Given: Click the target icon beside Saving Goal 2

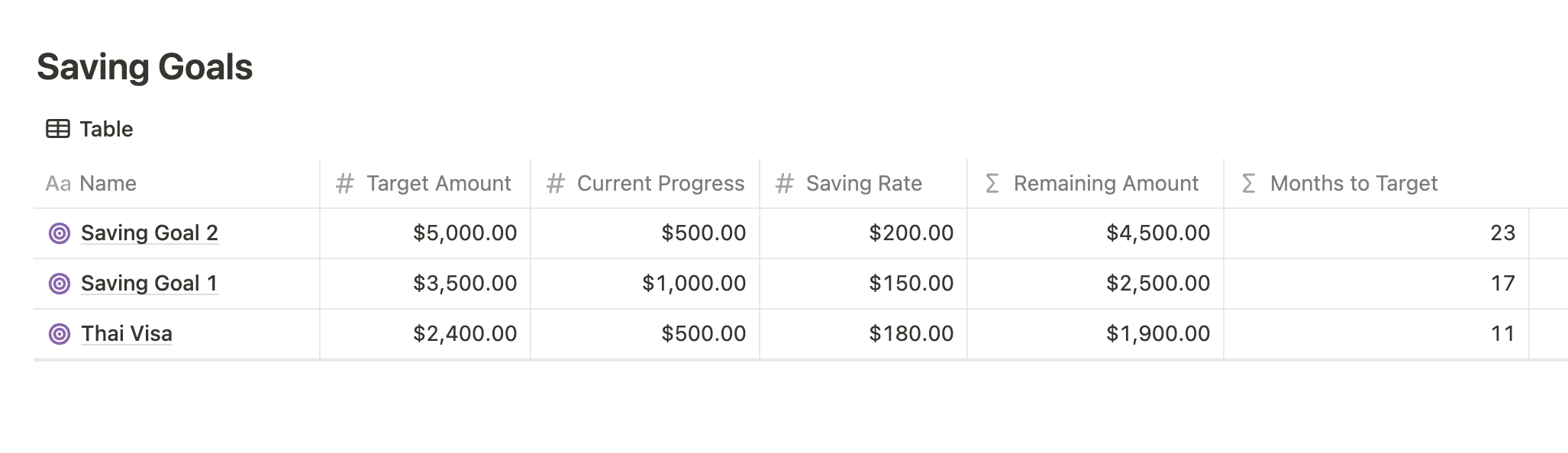Looking at the screenshot, I should 60,233.
